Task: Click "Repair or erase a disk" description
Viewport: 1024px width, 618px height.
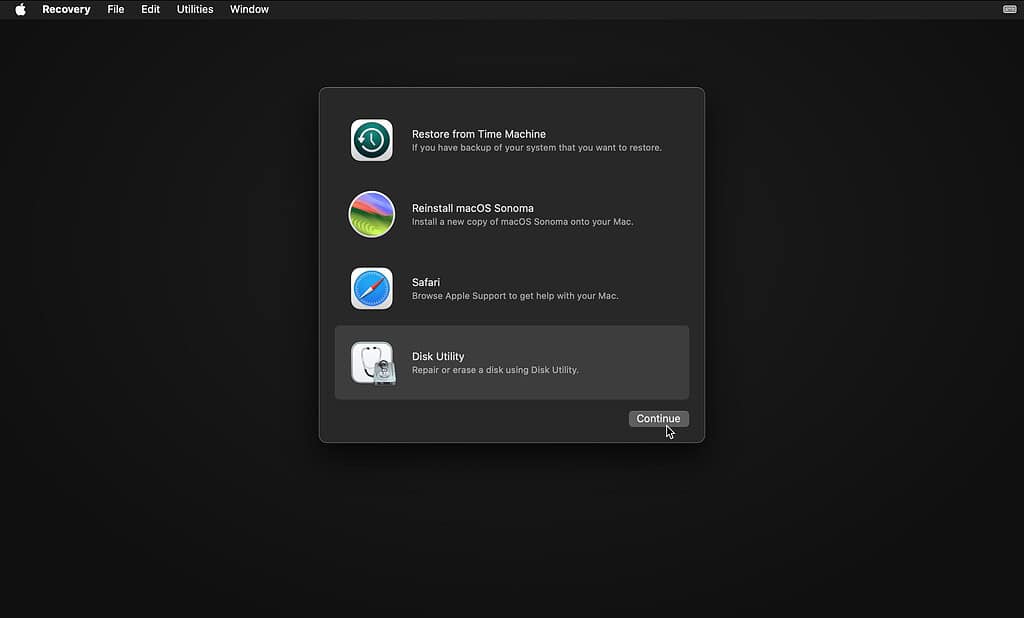Action: [x=495, y=370]
